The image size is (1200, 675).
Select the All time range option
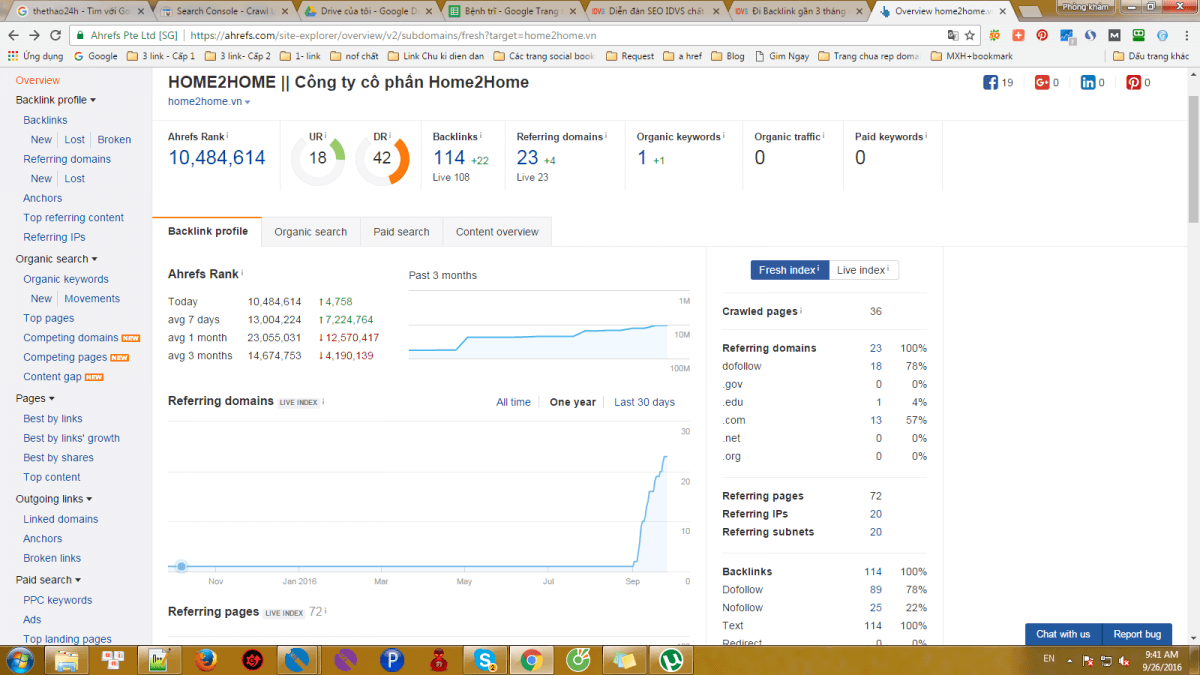pyautogui.click(x=514, y=402)
